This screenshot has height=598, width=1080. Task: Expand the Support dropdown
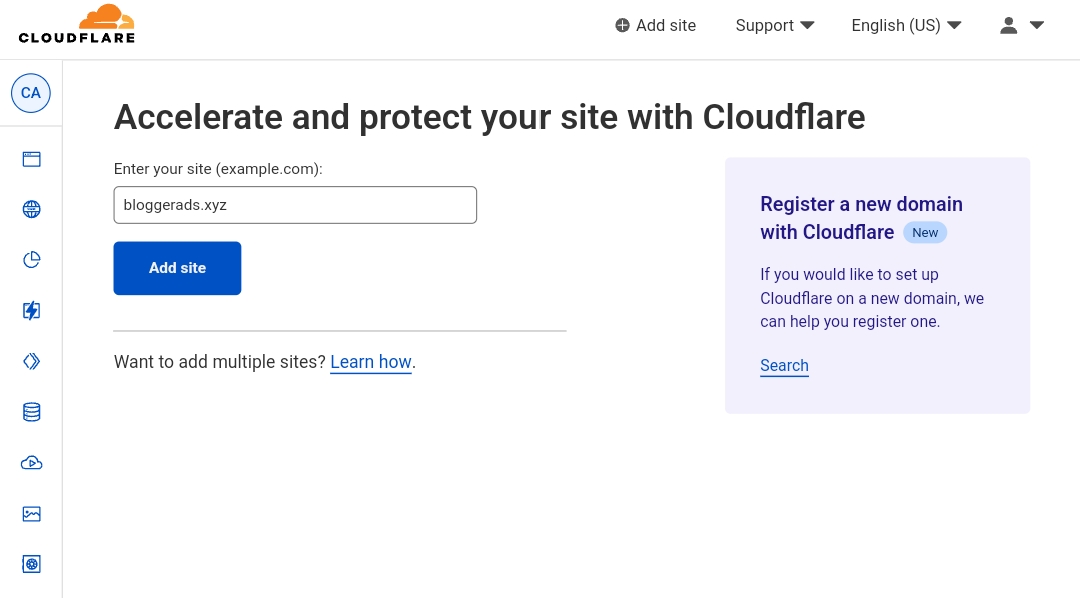[775, 26]
